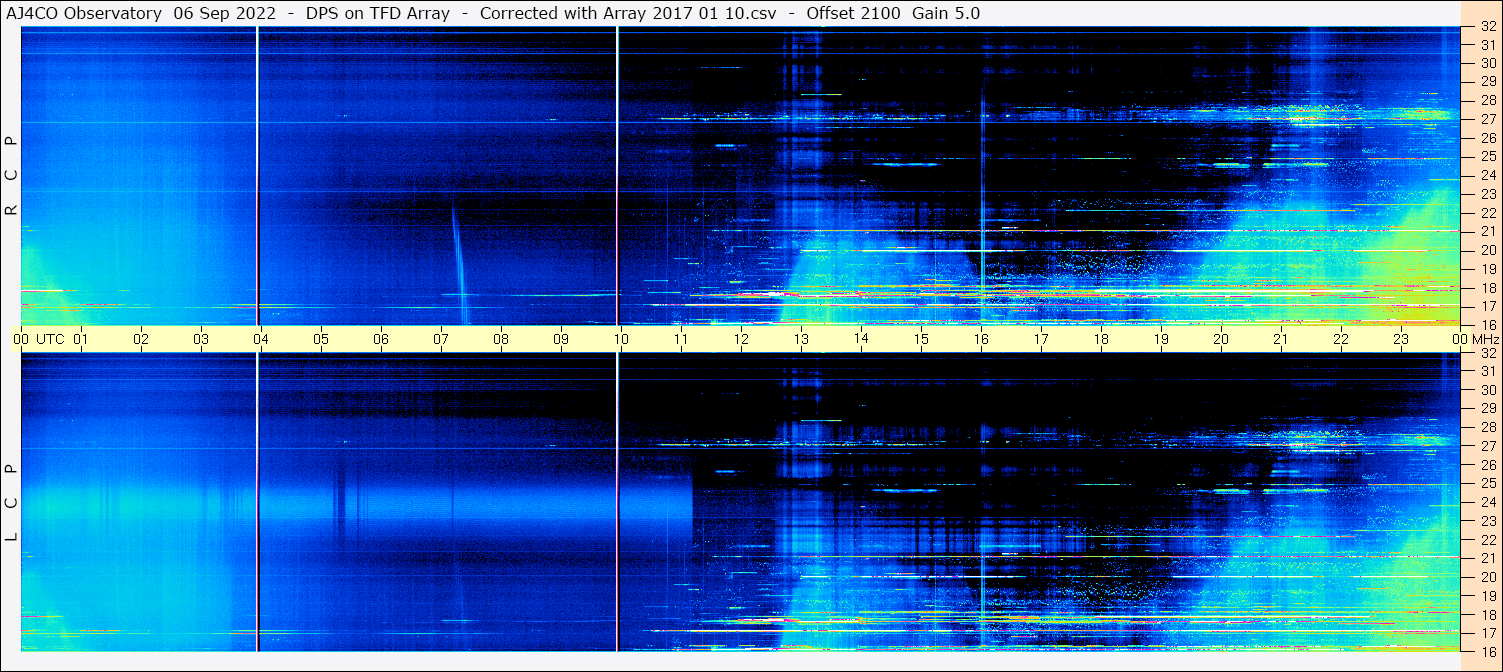
Task: Click the AJ4CO Observatory title text
Action: point(84,13)
